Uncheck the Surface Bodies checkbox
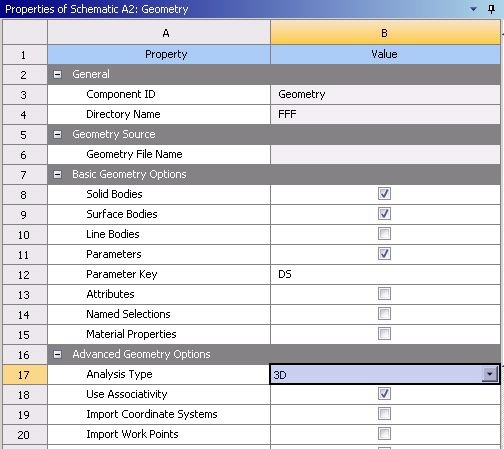The width and height of the screenshot is (504, 449). pos(384,214)
